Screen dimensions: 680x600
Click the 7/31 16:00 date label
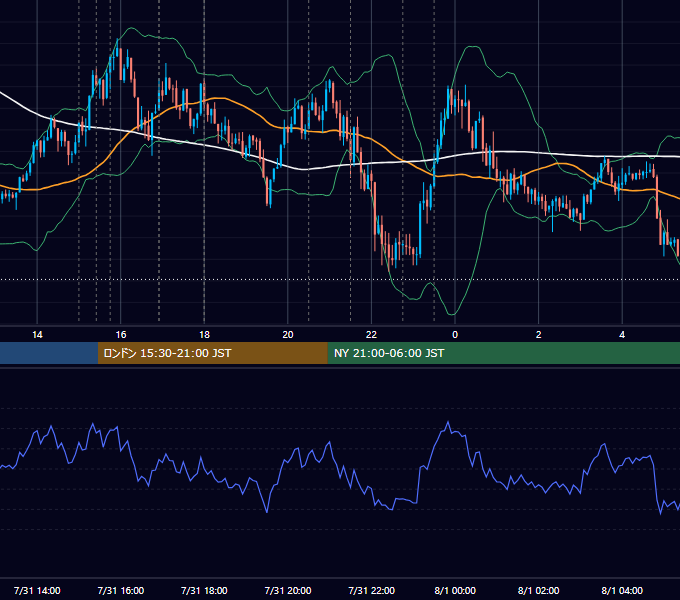121,590
